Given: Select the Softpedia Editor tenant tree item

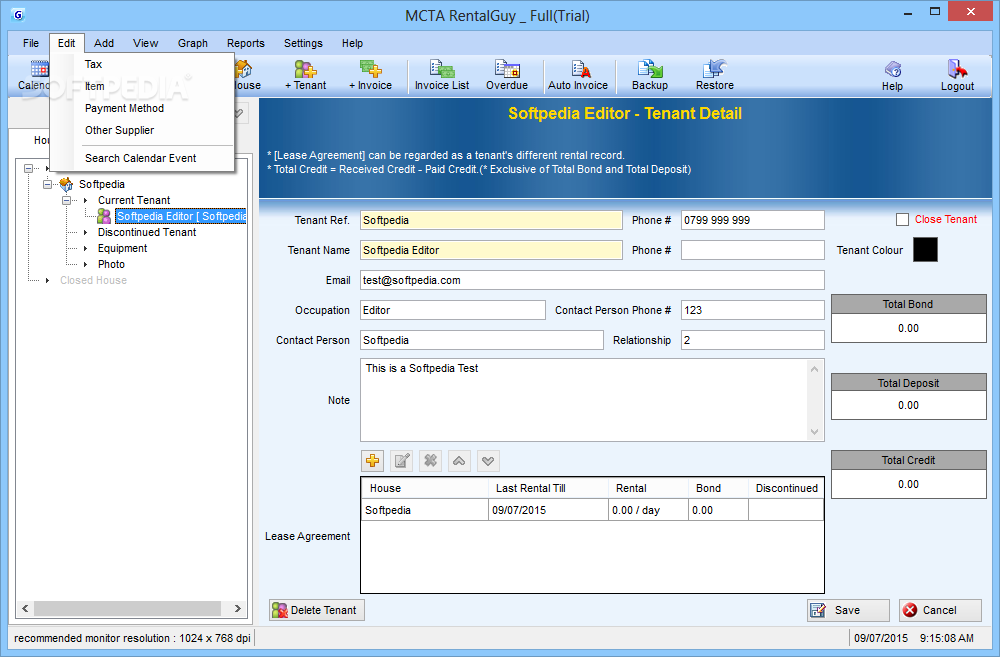Looking at the screenshot, I should point(181,216).
